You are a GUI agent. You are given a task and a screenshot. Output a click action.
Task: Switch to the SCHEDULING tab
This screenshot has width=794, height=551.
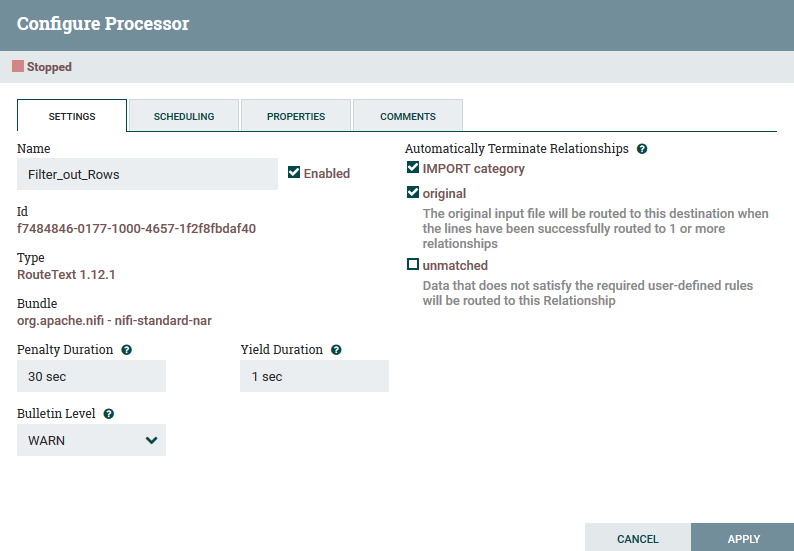(184, 116)
